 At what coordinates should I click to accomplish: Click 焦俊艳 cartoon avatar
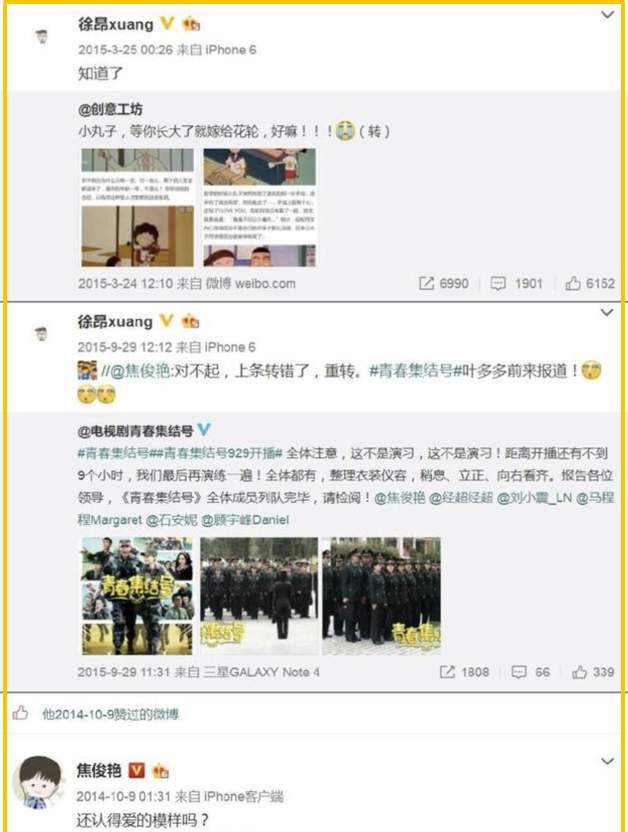tap(40, 783)
